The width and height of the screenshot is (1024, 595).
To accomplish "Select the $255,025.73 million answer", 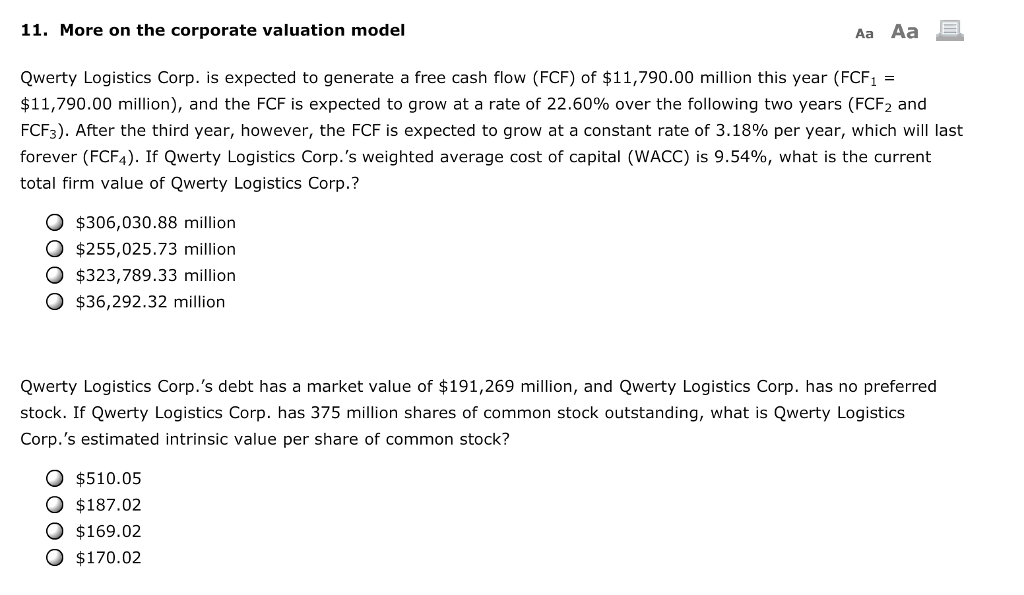I will pos(55,249).
